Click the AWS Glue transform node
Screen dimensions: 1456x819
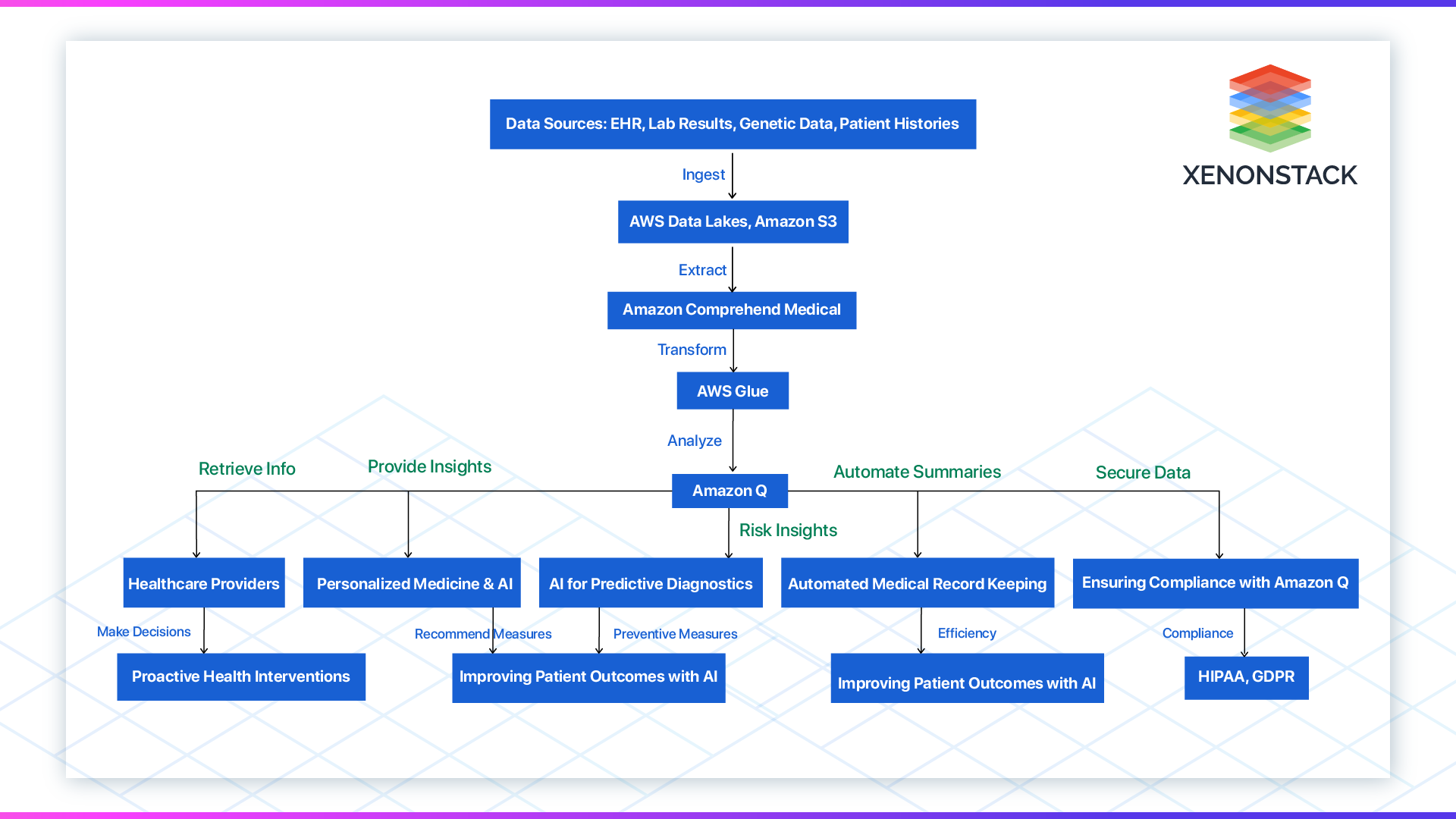tap(728, 390)
